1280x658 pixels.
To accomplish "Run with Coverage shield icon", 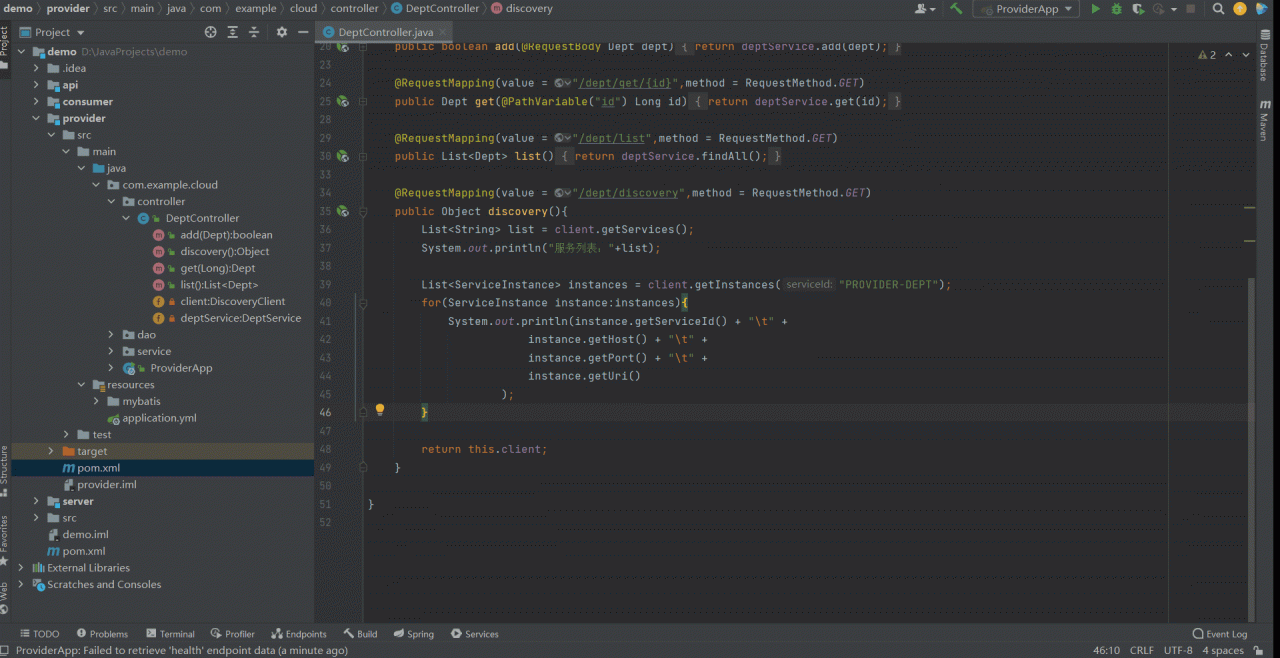I will click(1138, 9).
